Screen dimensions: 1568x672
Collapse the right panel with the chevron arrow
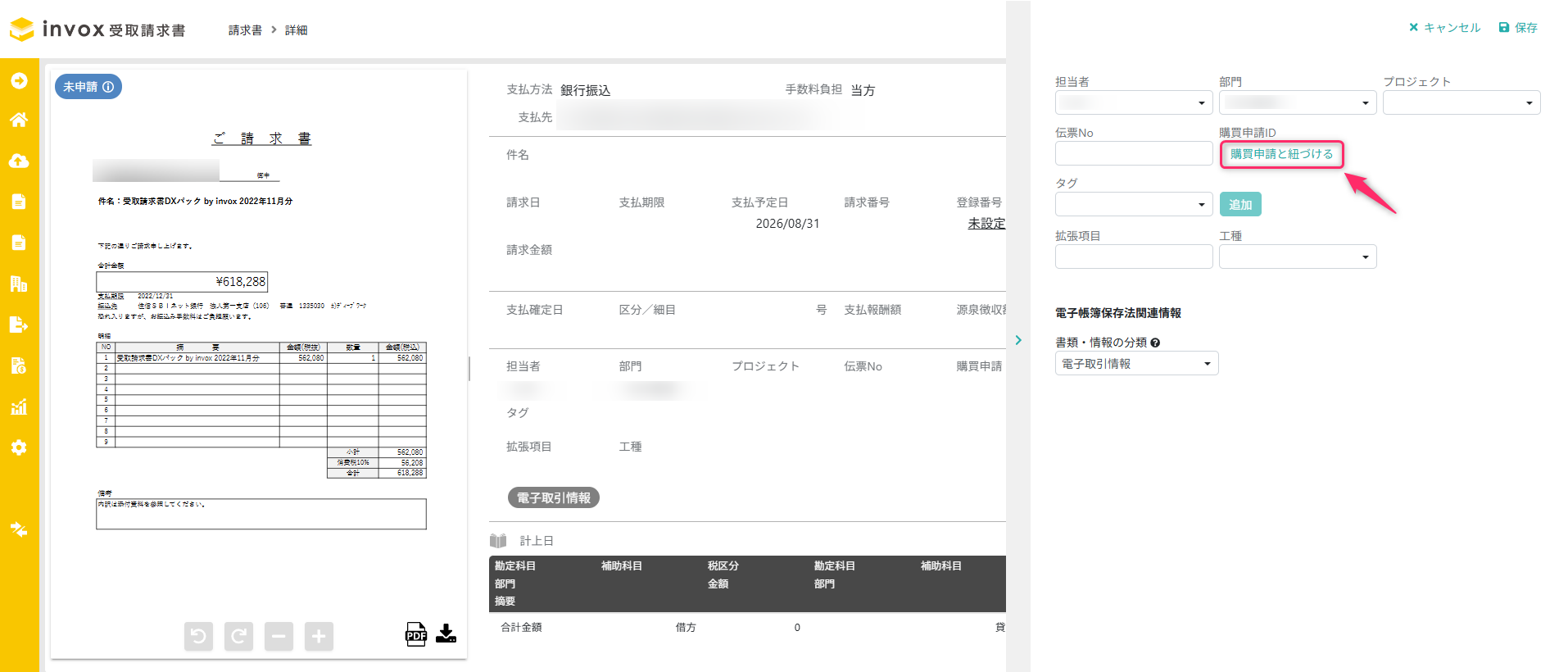point(1018,340)
